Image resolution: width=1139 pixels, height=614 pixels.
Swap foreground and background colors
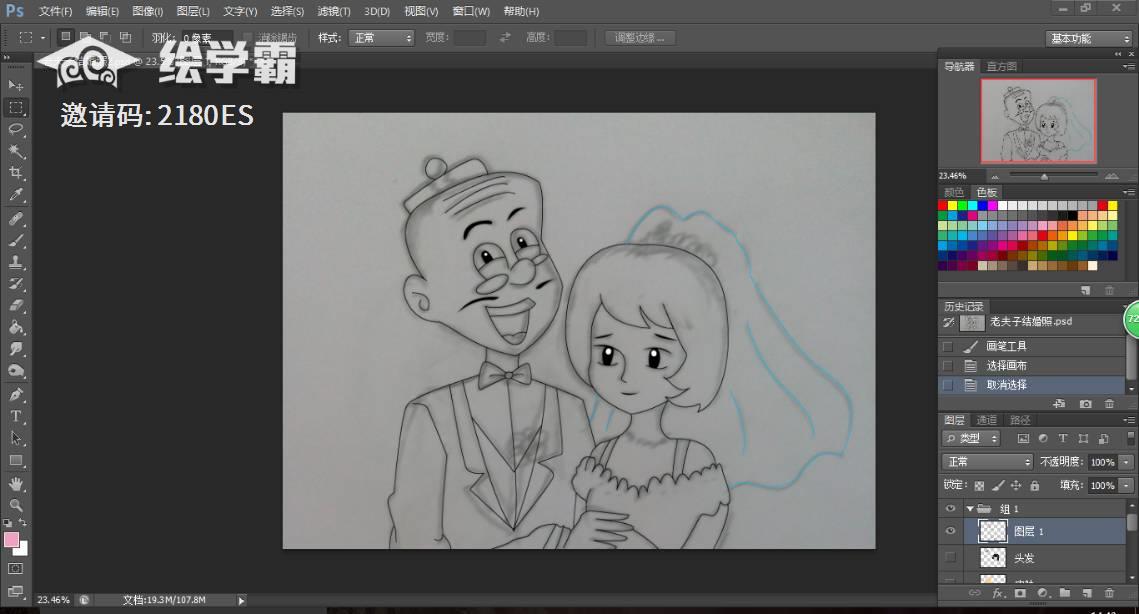(23, 523)
